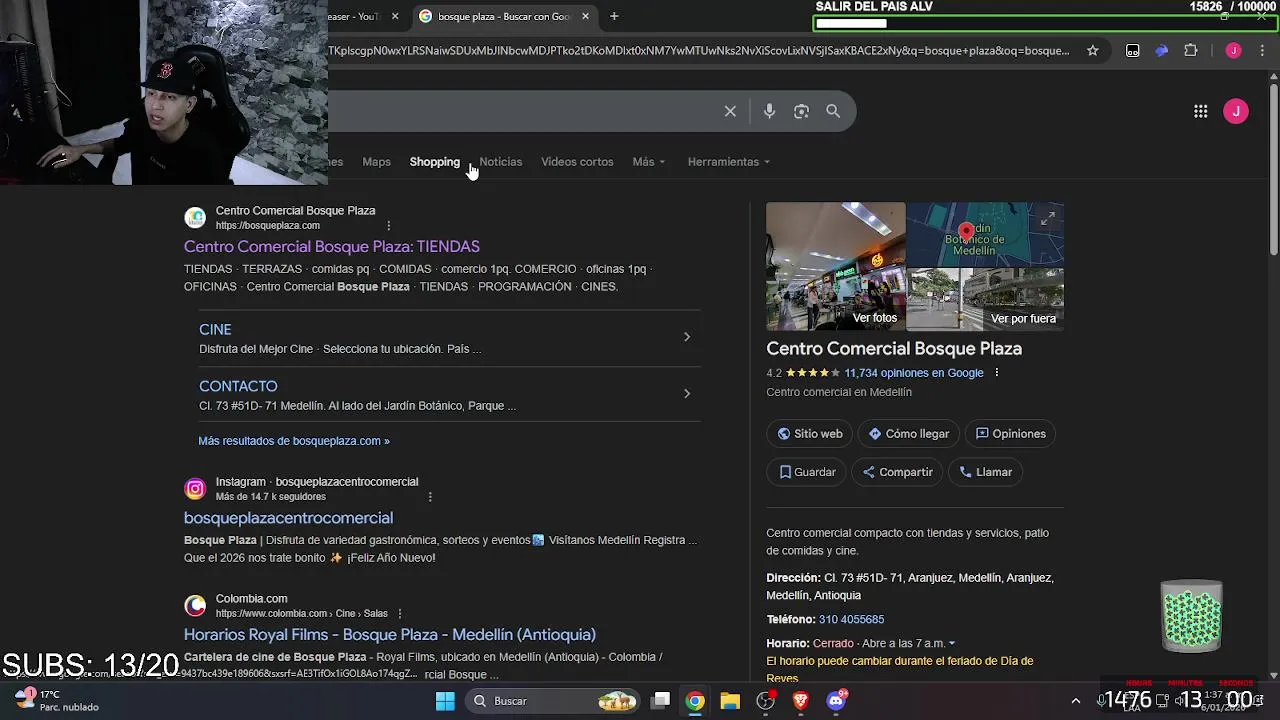This screenshot has height=720, width=1280.
Task: Click the Google search input field
Action: click(520, 111)
